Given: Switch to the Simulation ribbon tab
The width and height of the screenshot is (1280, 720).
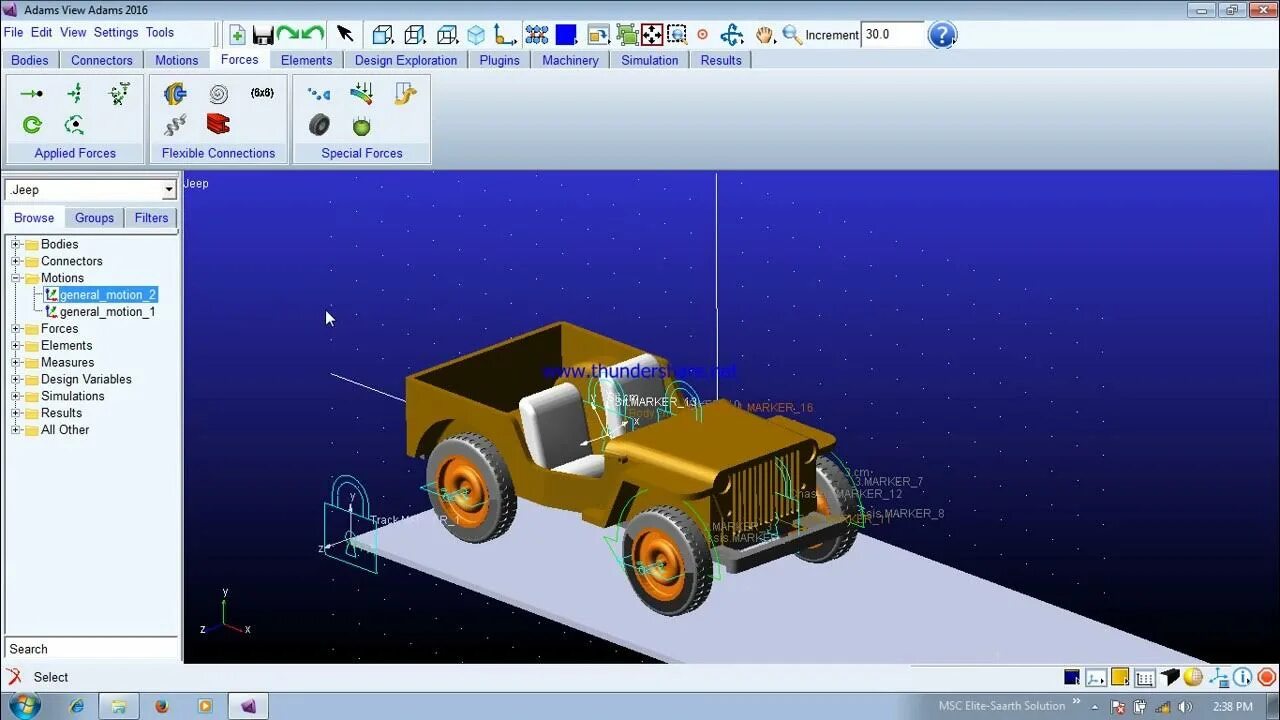Looking at the screenshot, I should coord(650,60).
